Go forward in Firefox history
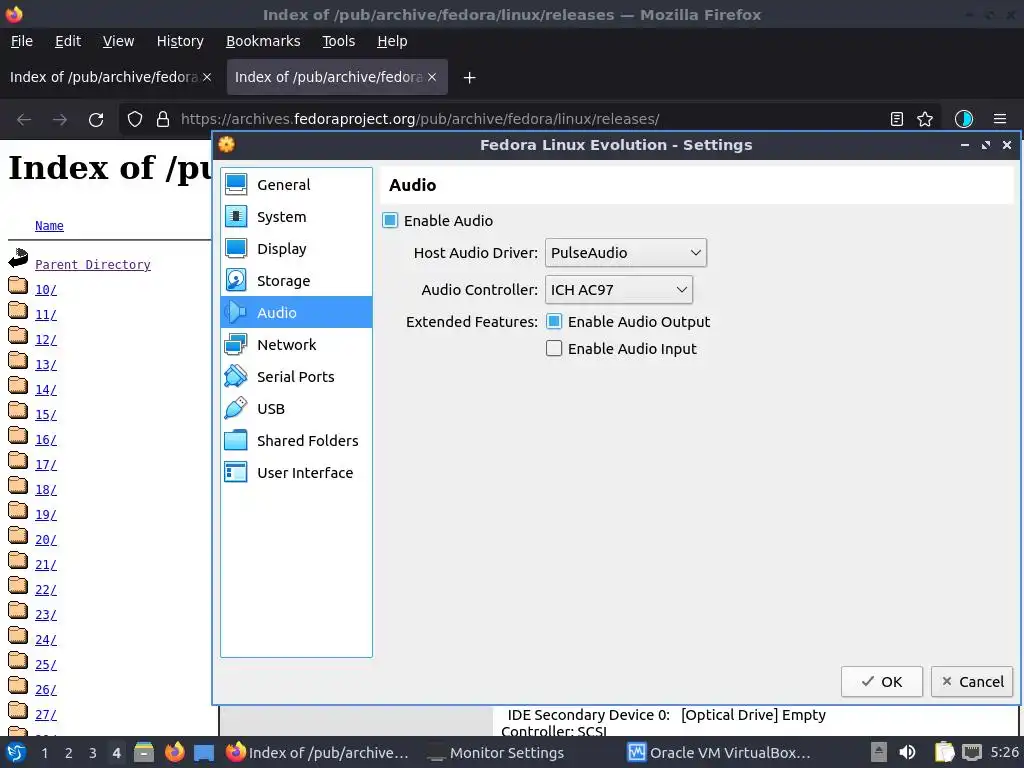Image resolution: width=1024 pixels, height=768 pixels. pos(60,120)
